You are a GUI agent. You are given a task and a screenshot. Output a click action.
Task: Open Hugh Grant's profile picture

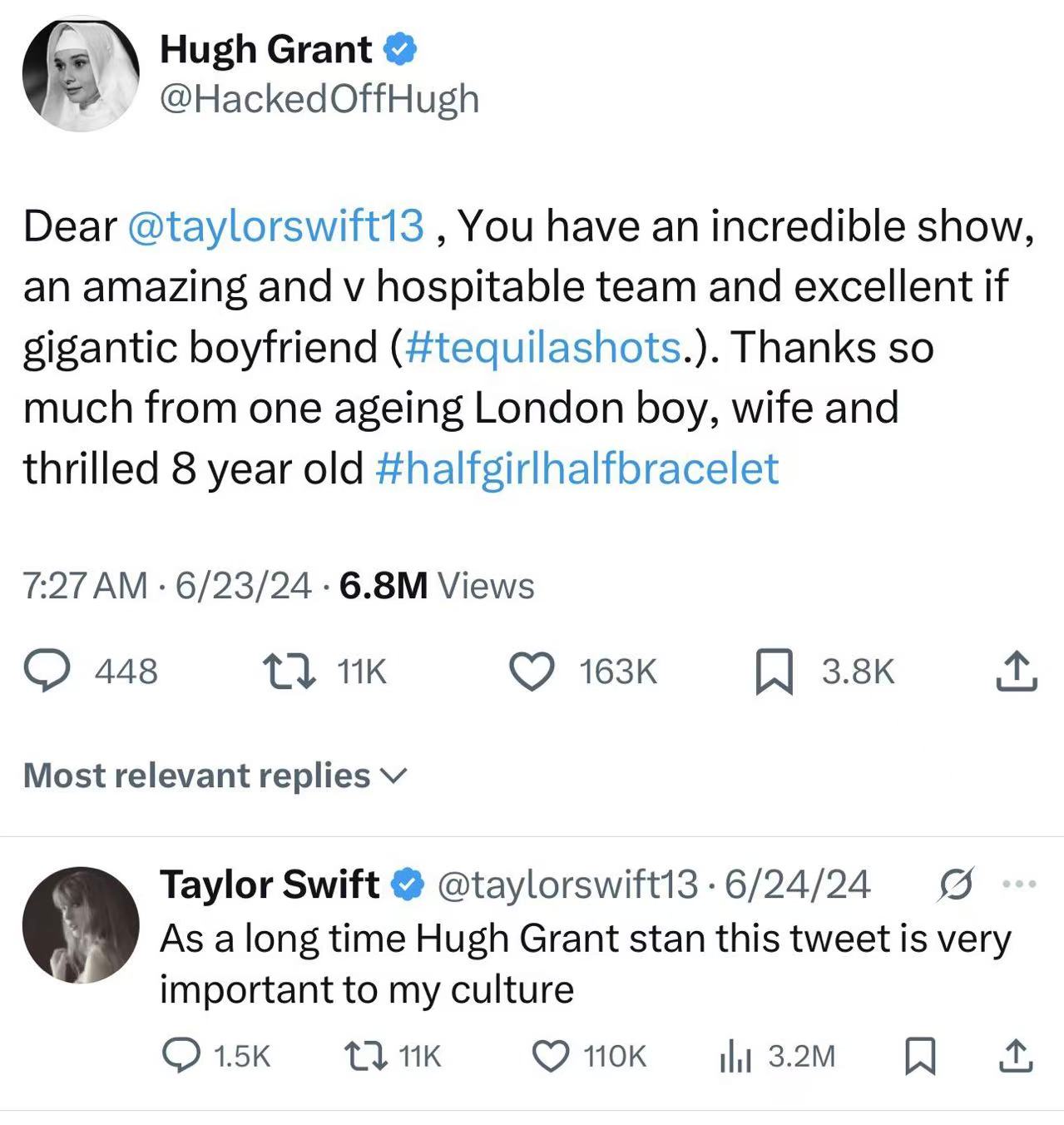pos(81,74)
